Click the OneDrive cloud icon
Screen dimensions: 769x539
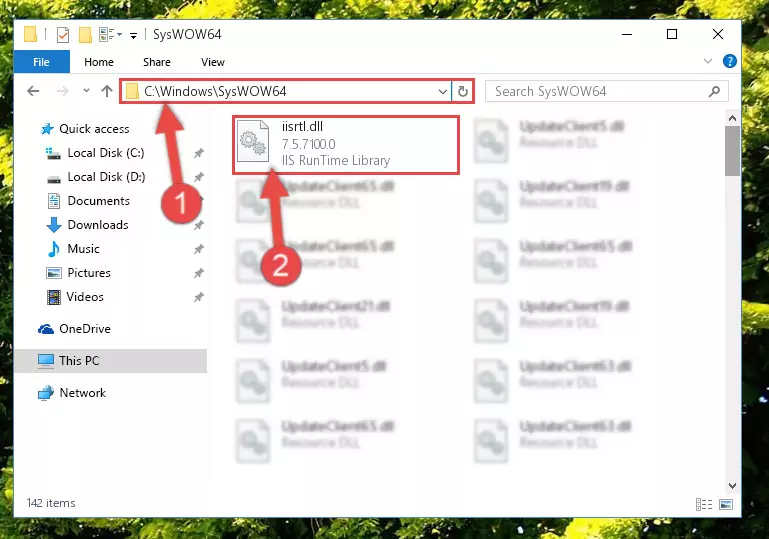pos(46,329)
